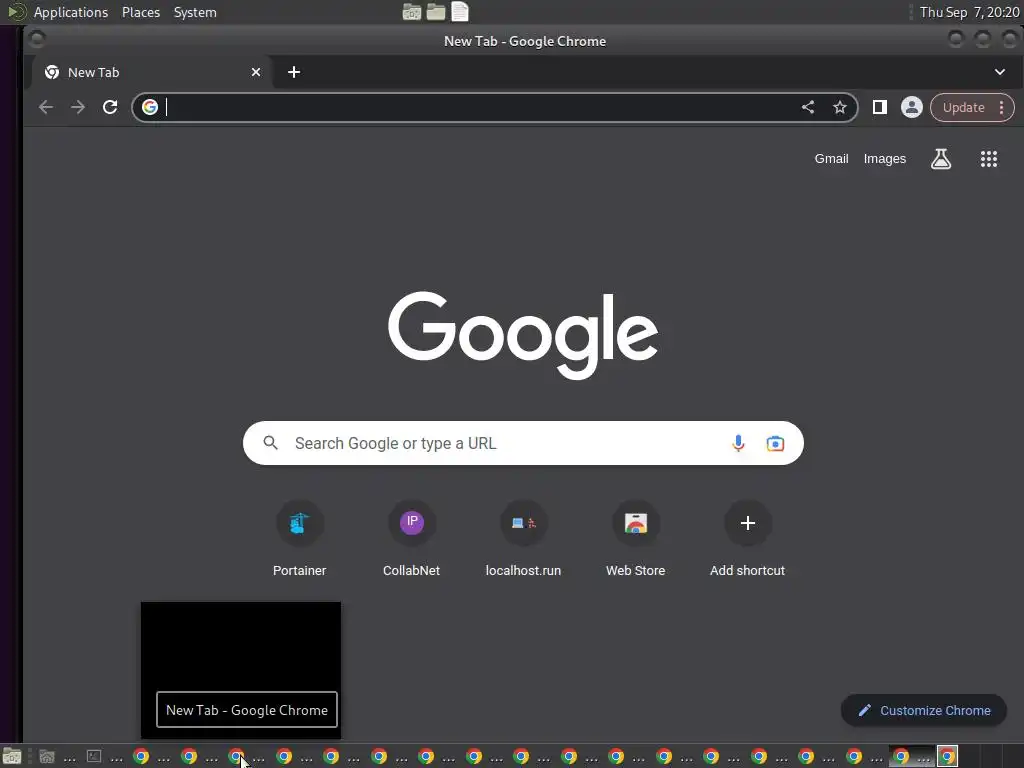Viewport: 1024px width, 768px height.
Task: Open the Chrome profile avatar menu
Action: tap(912, 107)
